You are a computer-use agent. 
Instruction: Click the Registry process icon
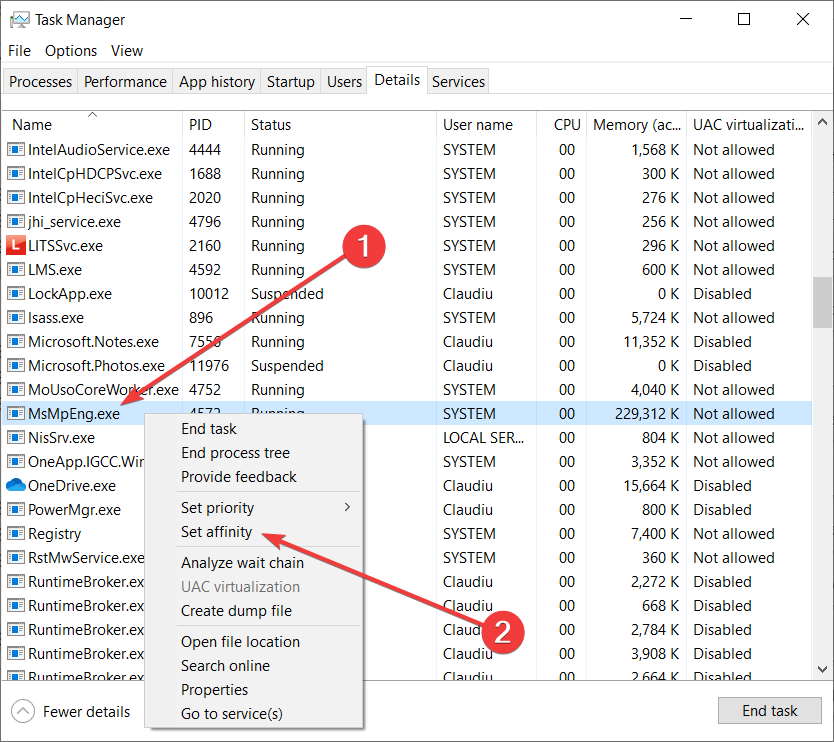[15, 534]
